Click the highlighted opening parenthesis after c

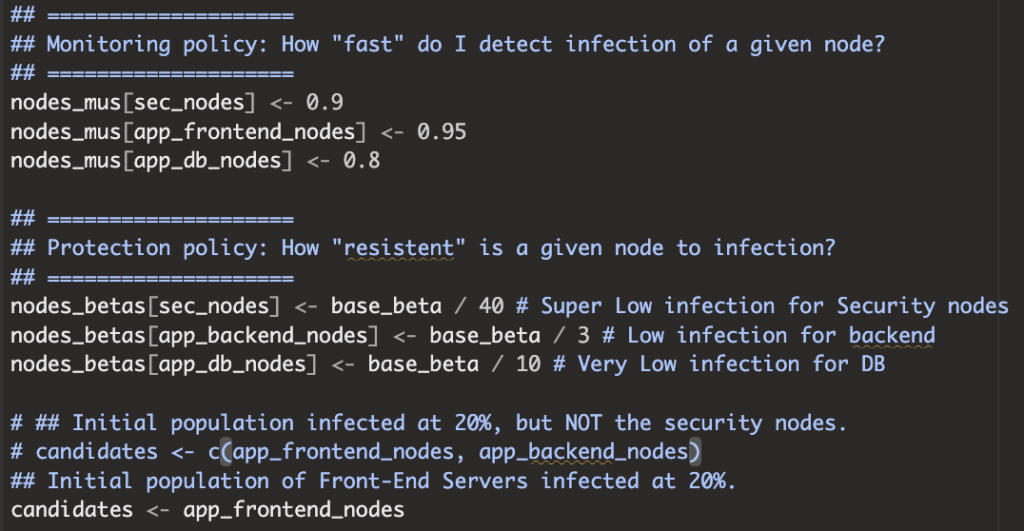[226, 452]
